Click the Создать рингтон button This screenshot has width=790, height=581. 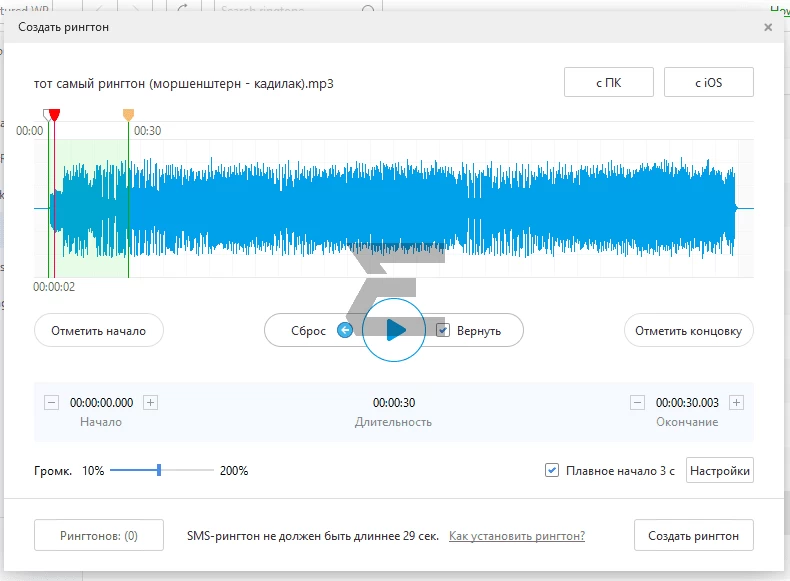pyautogui.click(x=694, y=536)
